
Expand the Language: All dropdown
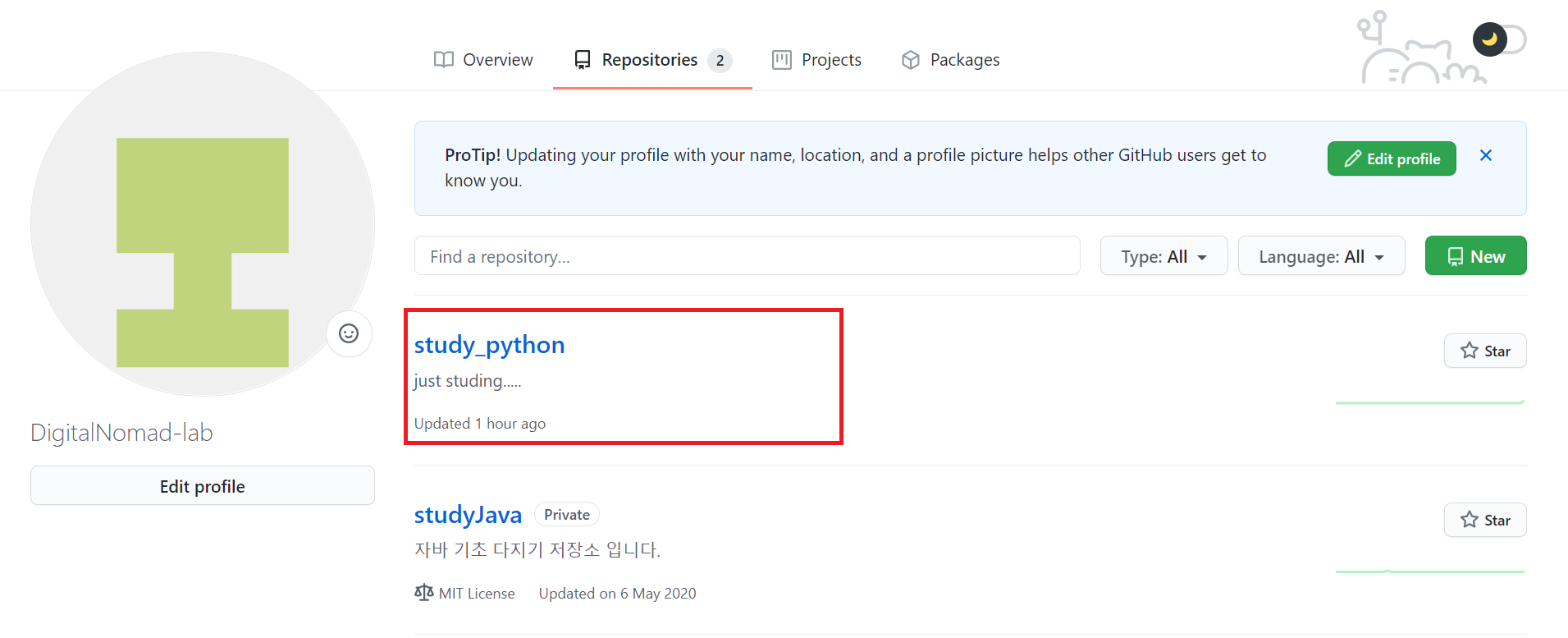tap(1320, 256)
